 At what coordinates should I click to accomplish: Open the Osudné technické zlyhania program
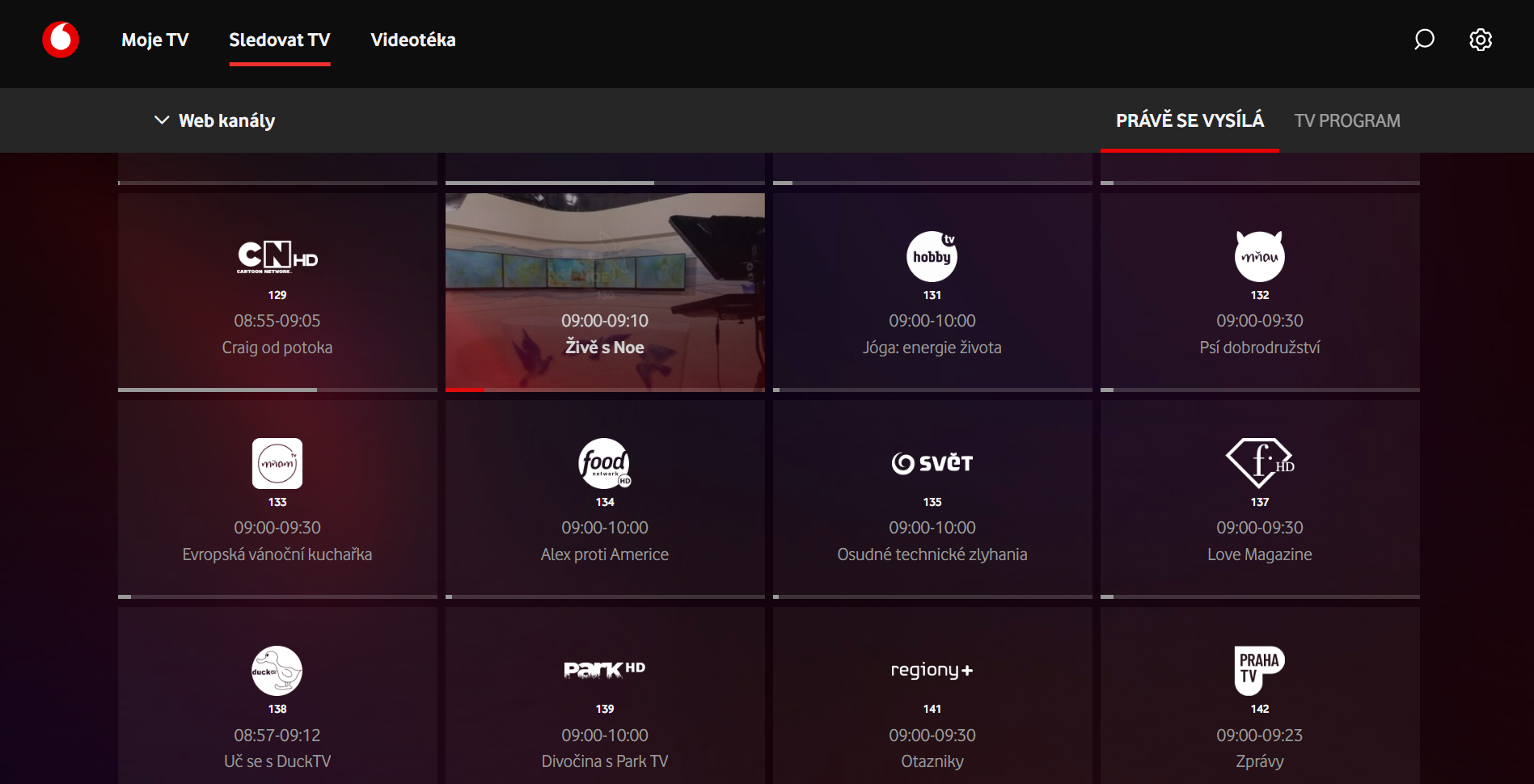click(x=932, y=554)
